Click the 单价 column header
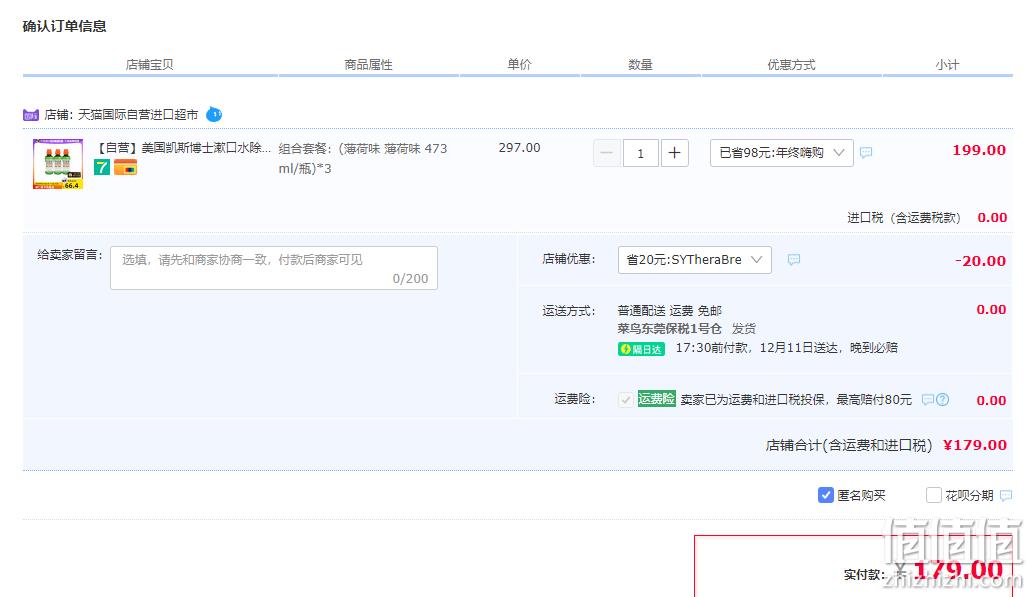The image size is (1032, 597). [519, 65]
